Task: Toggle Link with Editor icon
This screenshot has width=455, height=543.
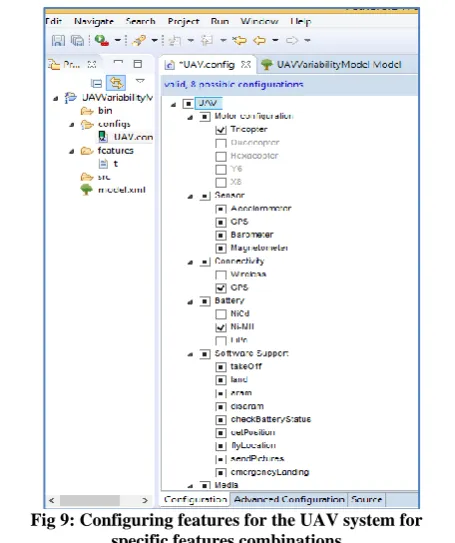Action: click(x=116, y=83)
